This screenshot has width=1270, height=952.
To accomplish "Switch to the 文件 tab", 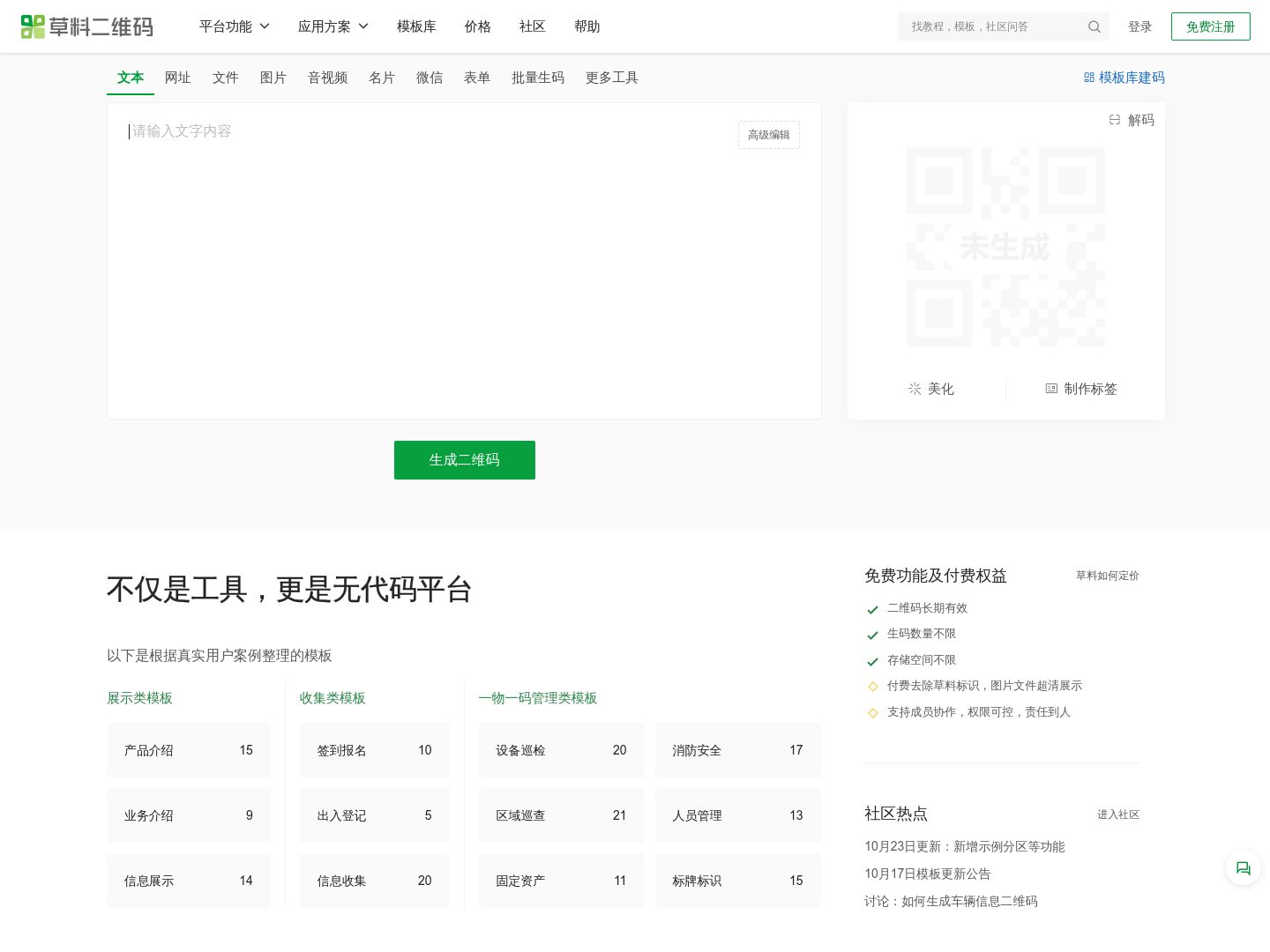I will click(226, 78).
